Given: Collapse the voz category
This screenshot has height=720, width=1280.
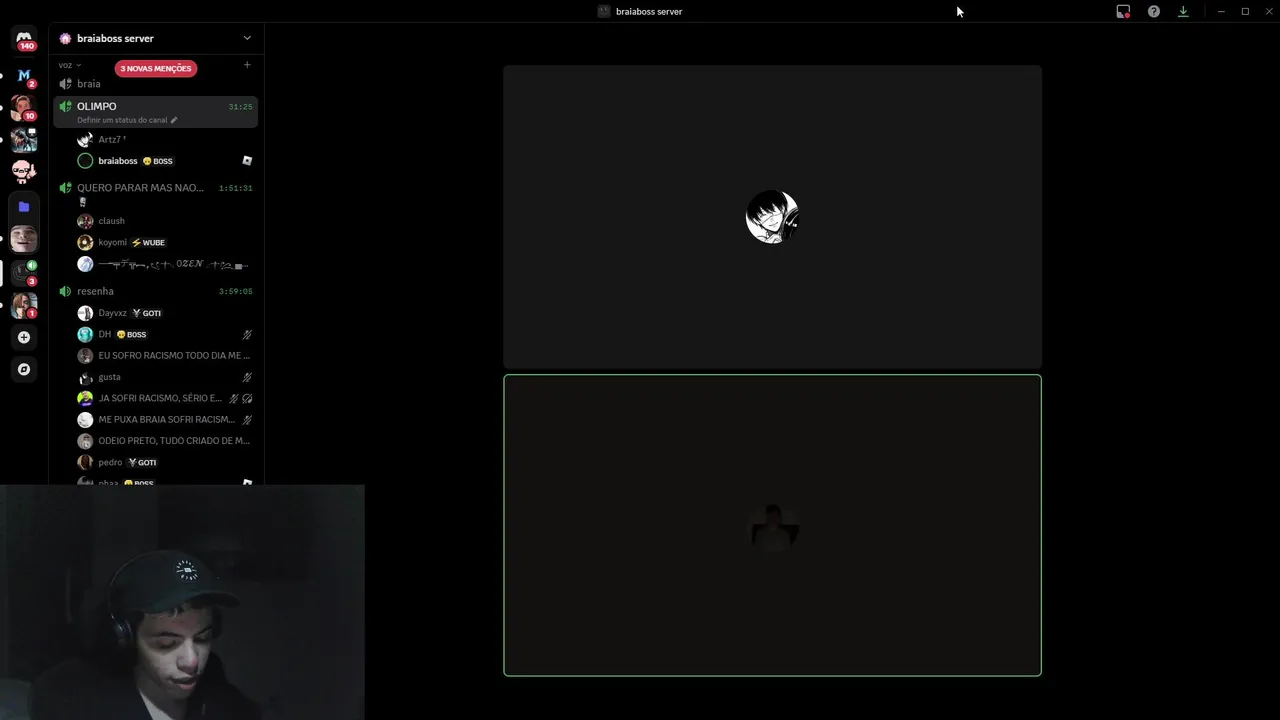Looking at the screenshot, I should click(x=70, y=65).
